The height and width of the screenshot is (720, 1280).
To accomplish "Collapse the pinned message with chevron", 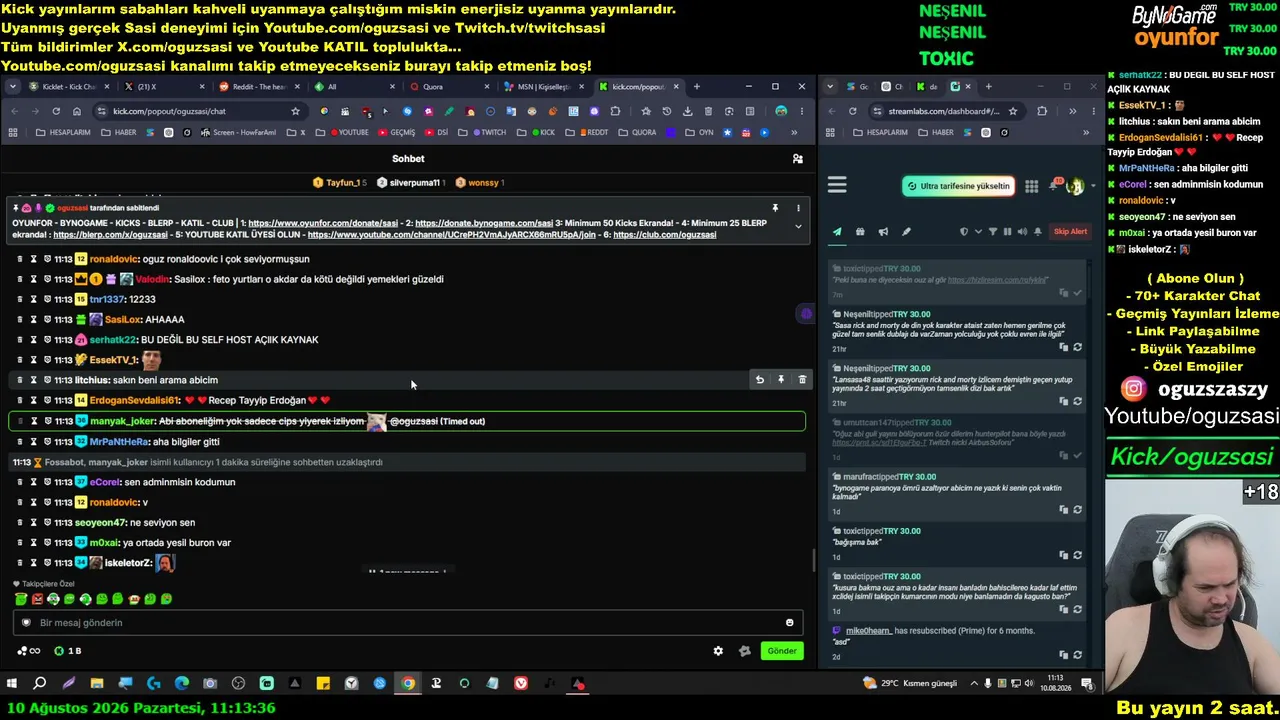I will coord(798,226).
